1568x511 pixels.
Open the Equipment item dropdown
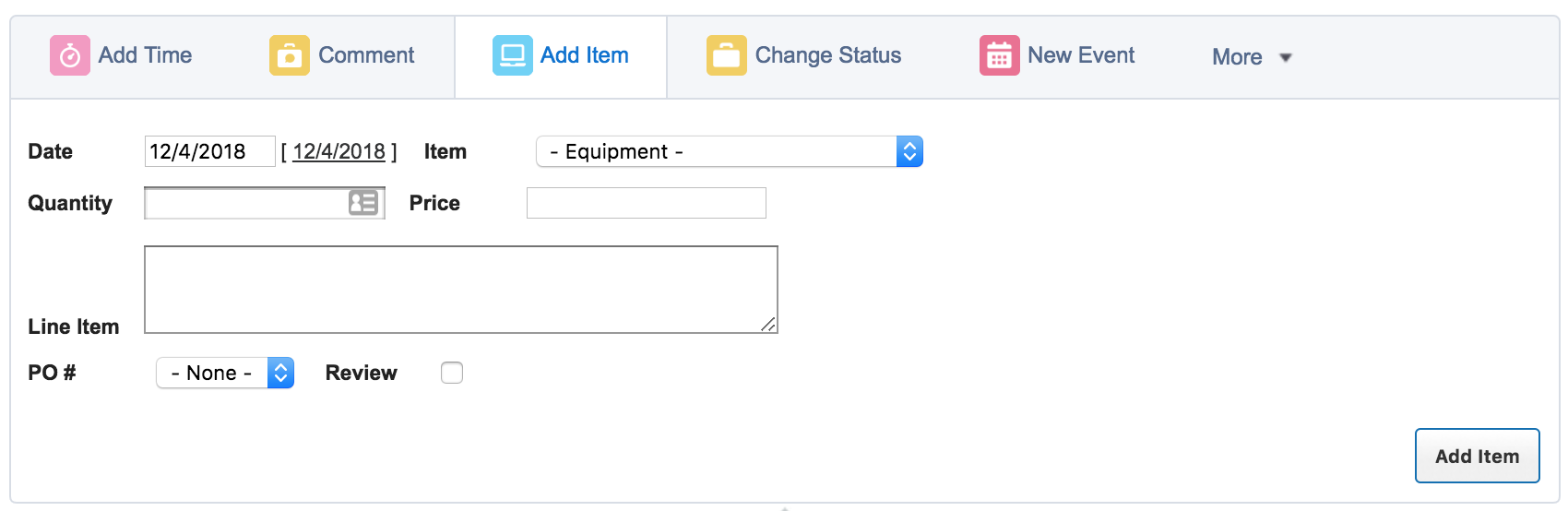(x=729, y=151)
